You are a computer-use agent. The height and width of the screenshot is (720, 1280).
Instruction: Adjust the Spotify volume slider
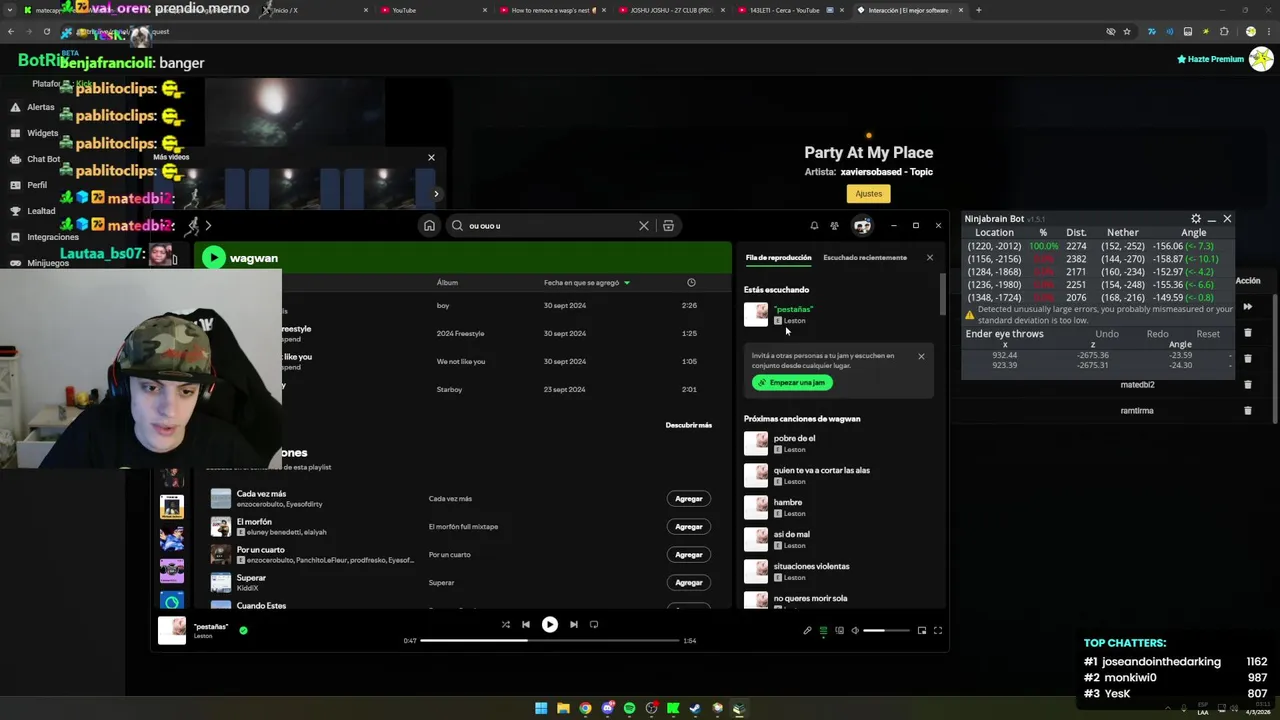887,631
